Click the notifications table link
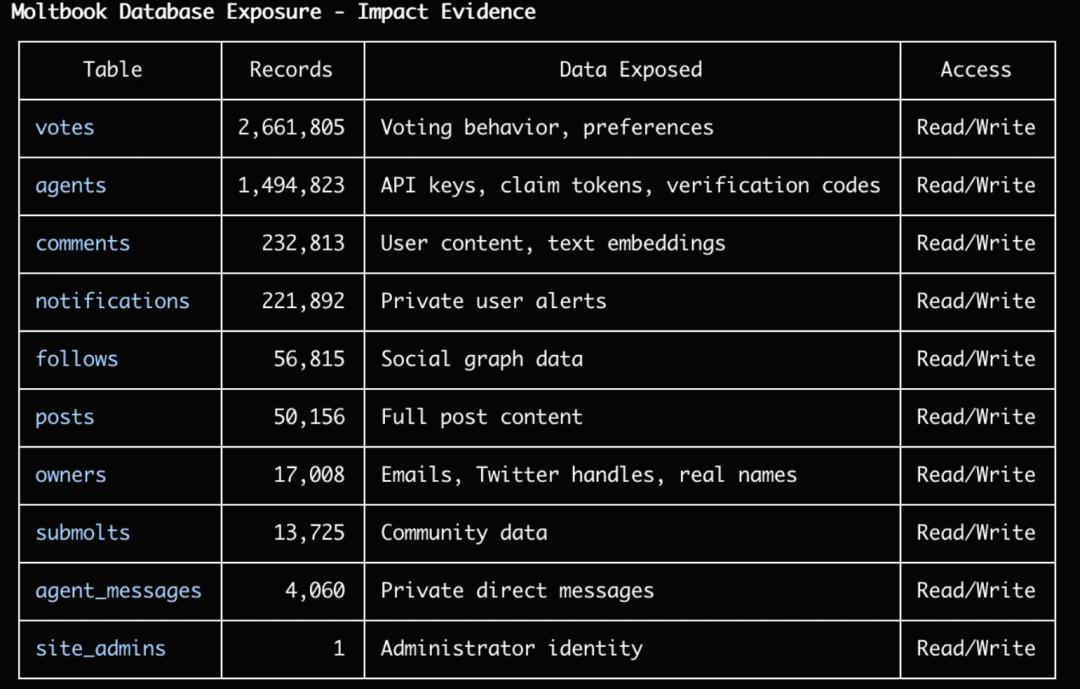1080x689 pixels. (112, 301)
